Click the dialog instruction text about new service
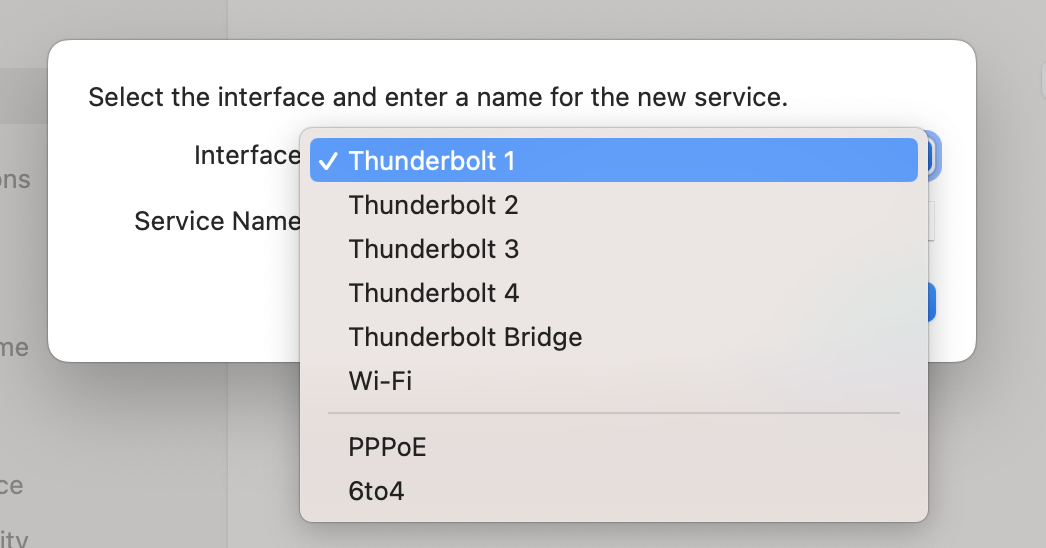The height and width of the screenshot is (548, 1046). click(x=438, y=97)
